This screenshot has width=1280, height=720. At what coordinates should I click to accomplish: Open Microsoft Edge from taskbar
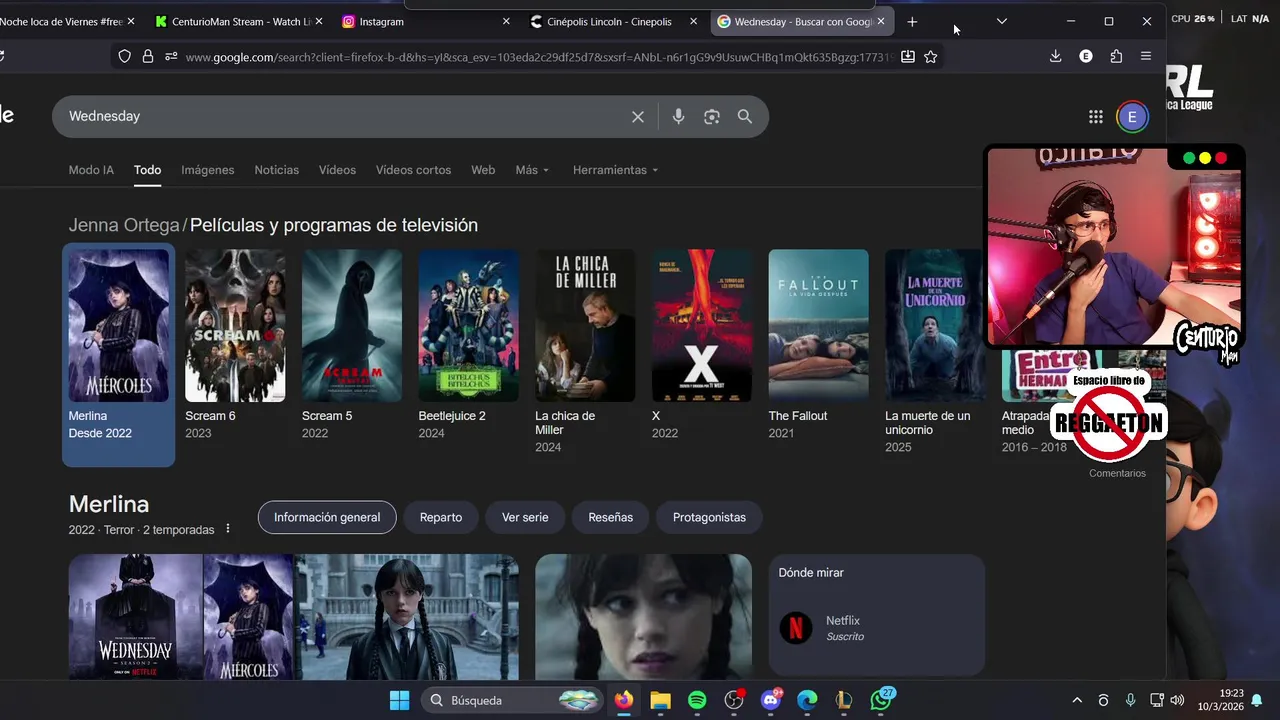pos(807,700)
